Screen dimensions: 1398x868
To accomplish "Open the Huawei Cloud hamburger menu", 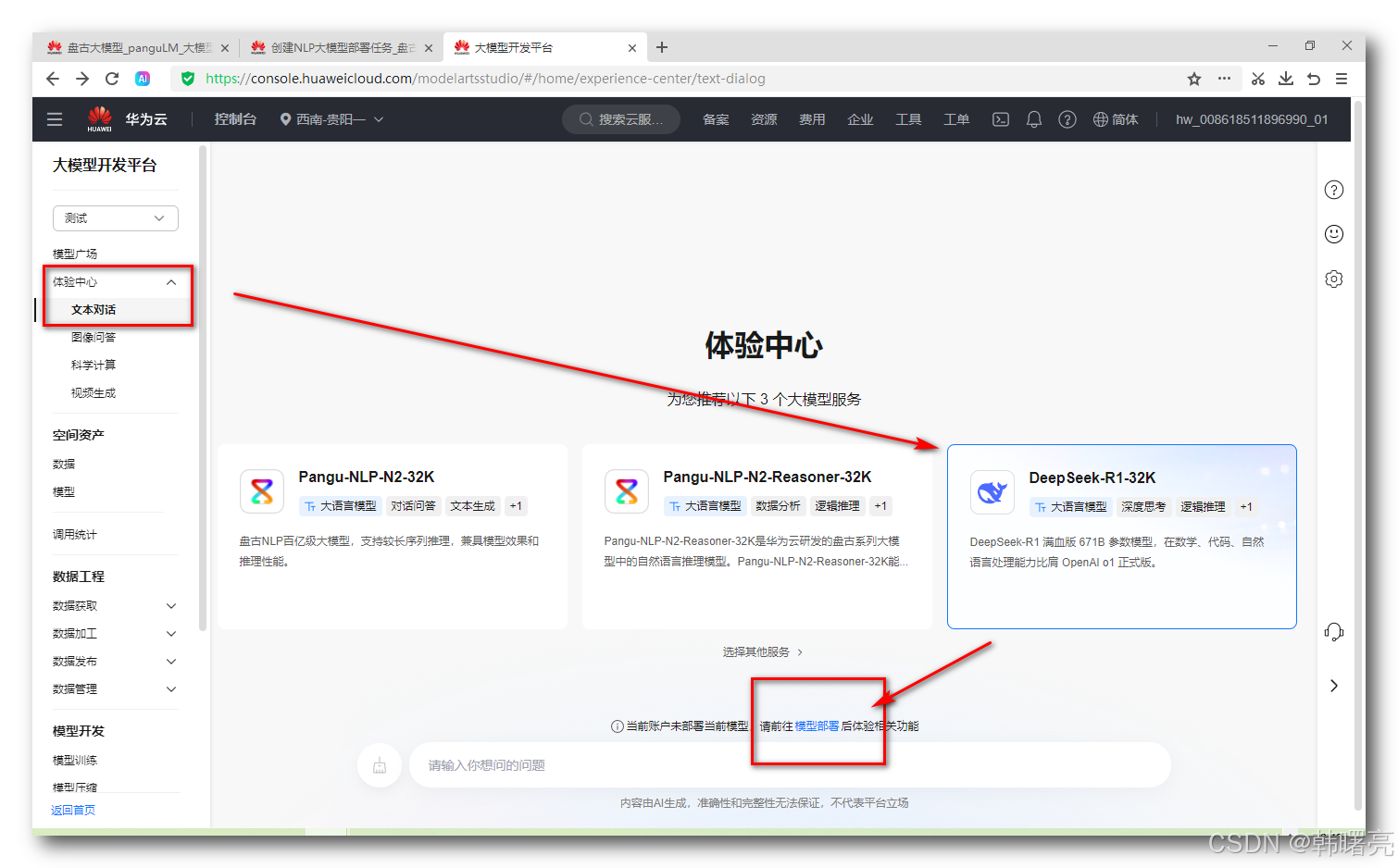I will tap(55, 119).
